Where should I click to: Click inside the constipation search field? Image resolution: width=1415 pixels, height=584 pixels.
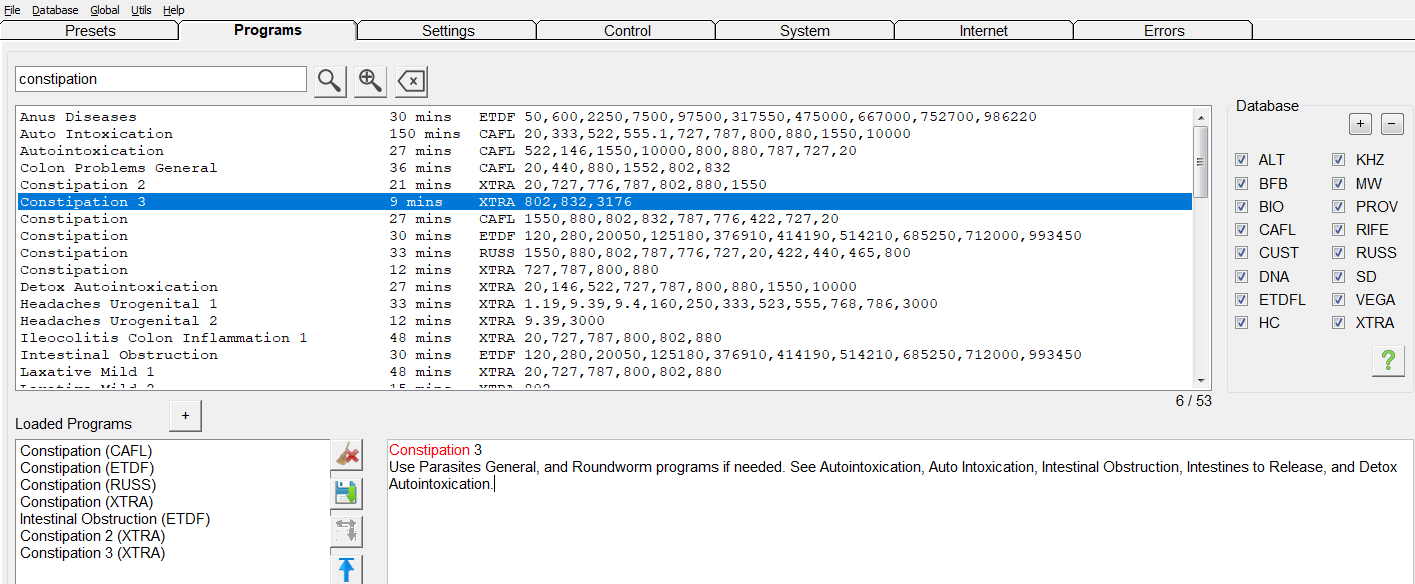[160, 79]
